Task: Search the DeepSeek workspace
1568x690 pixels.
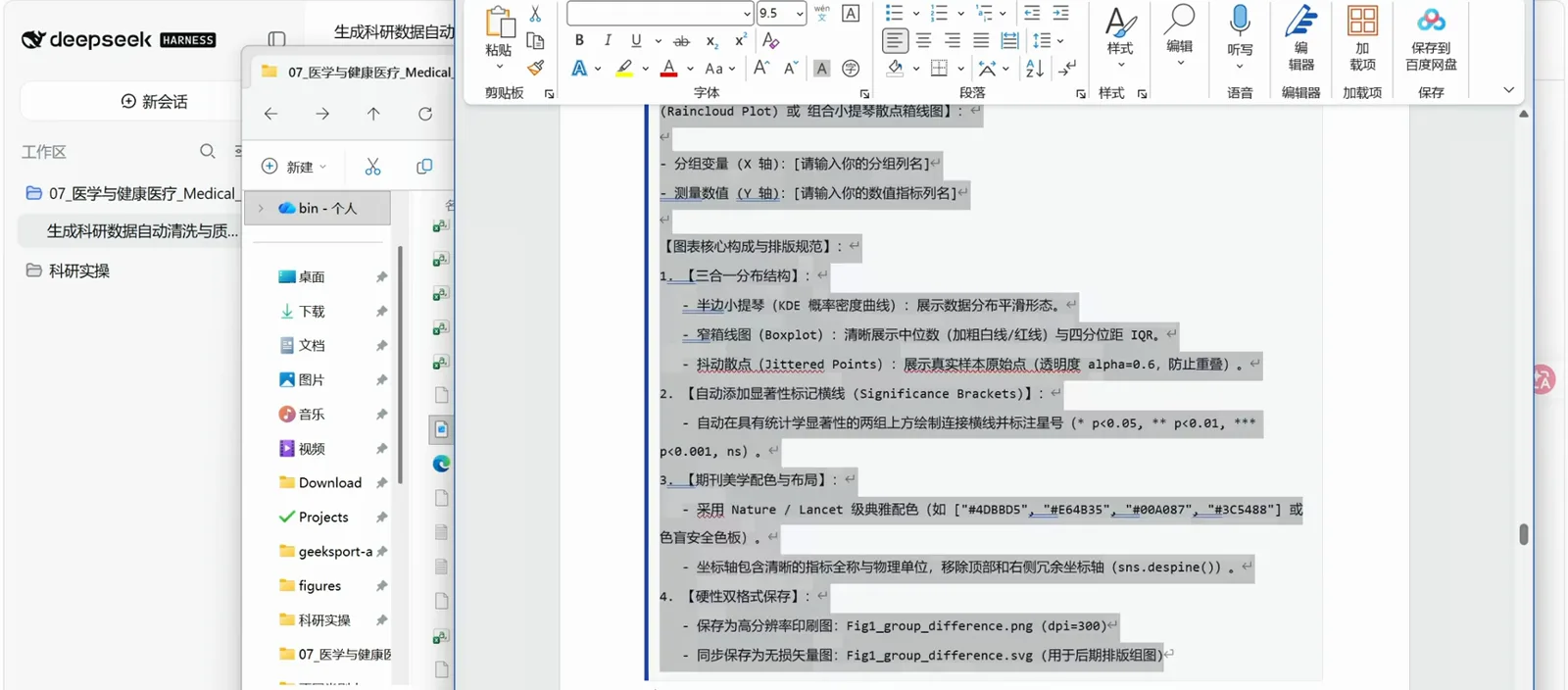Action: [x=208, y=151]
